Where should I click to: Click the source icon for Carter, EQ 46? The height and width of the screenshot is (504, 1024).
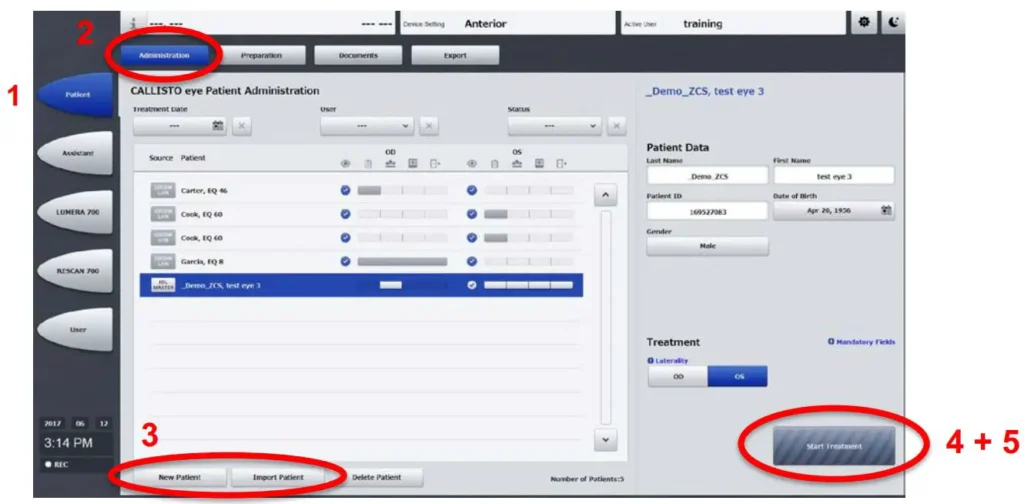[162, 191]
